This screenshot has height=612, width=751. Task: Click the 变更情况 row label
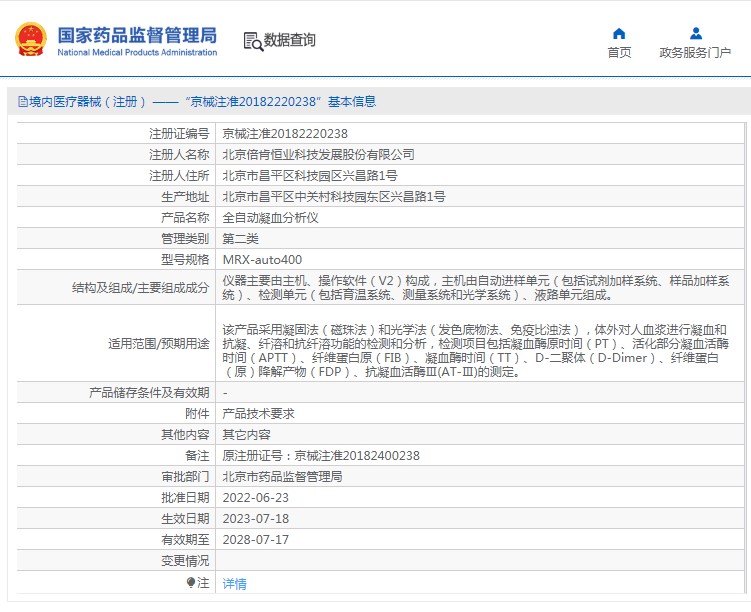click(185, 561)
